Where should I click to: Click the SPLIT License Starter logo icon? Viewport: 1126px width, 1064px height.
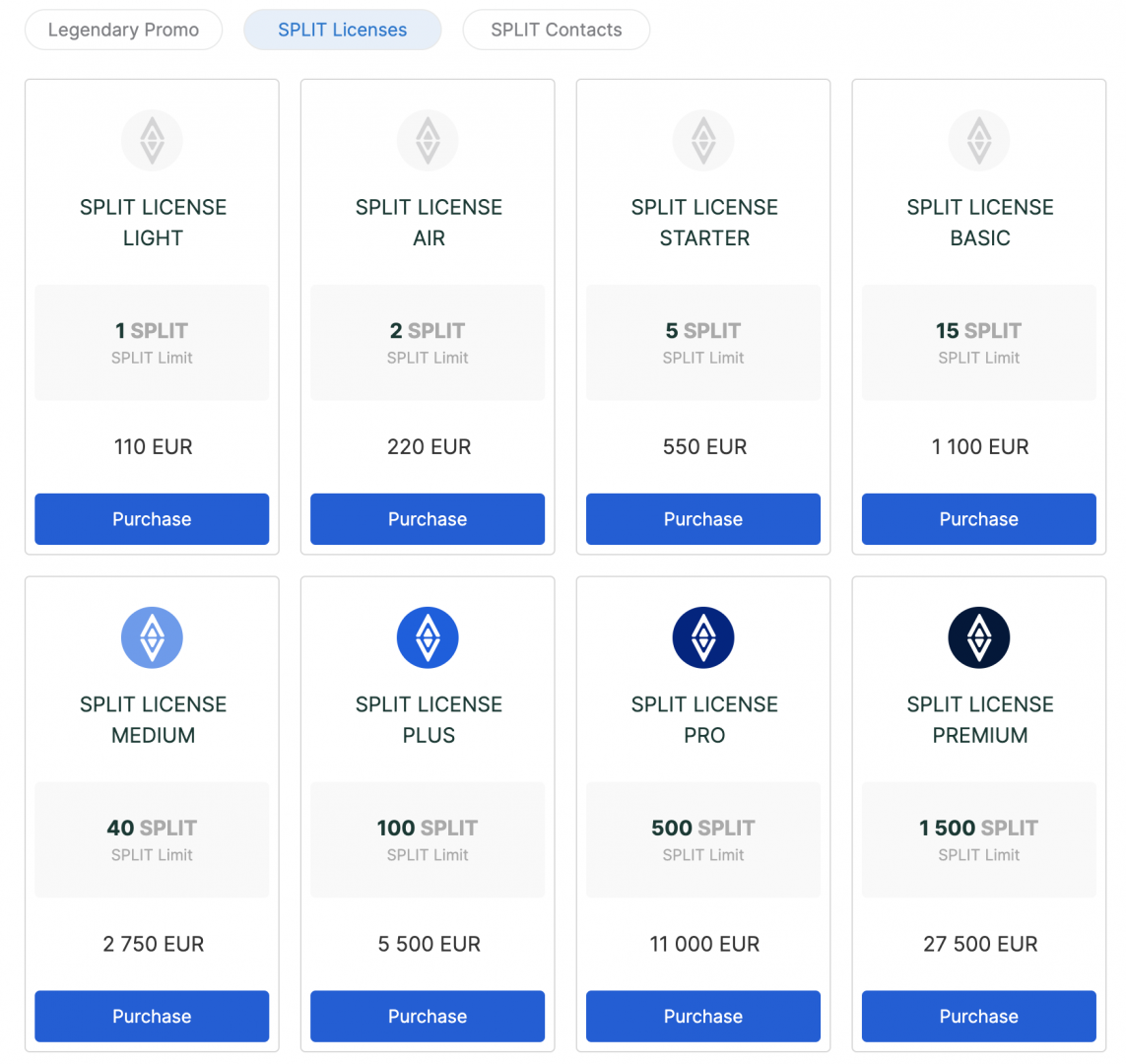tap(703, 140)
